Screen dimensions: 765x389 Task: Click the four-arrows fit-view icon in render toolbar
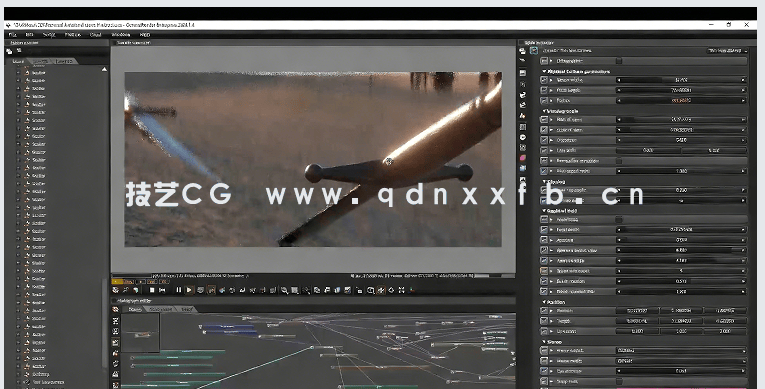(x=402, y=290)
